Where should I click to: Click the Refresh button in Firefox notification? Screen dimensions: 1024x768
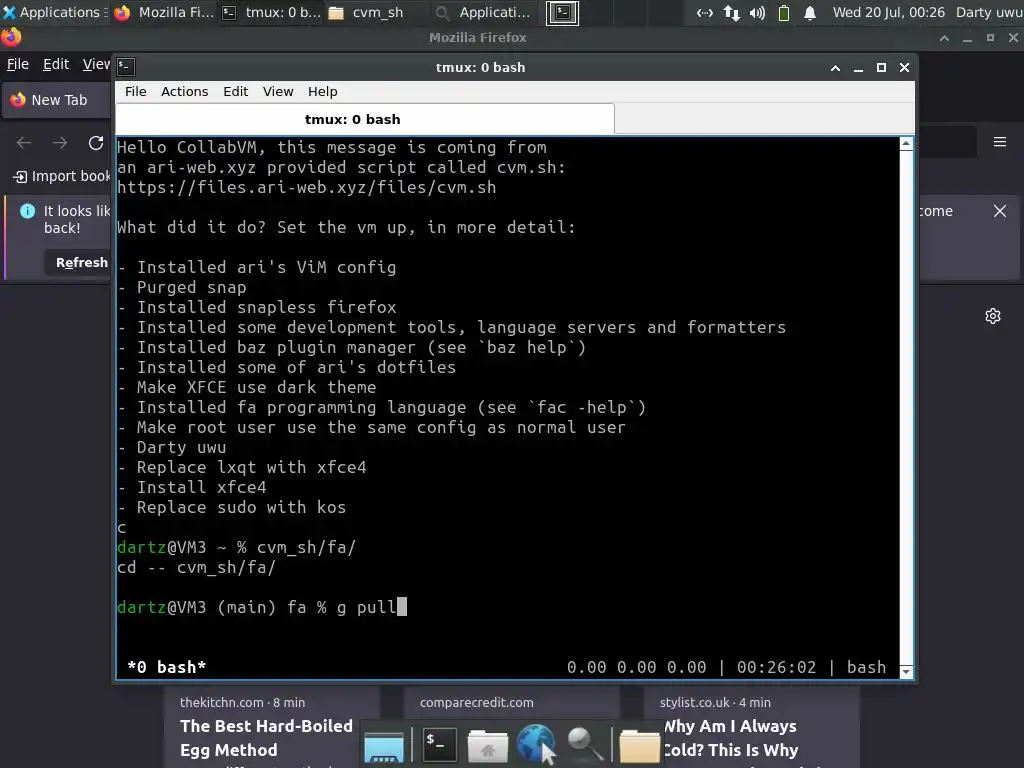tap(79, 263)
